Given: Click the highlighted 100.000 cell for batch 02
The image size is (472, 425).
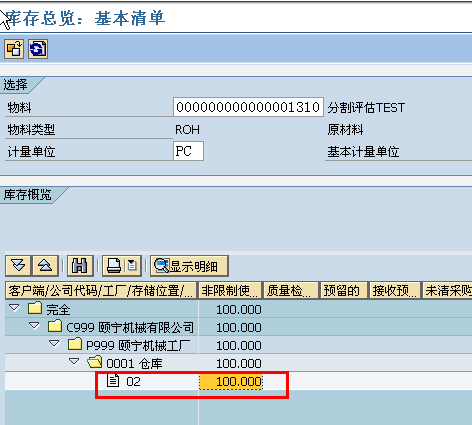Looking at the screenshot, I should coord(231,381).
